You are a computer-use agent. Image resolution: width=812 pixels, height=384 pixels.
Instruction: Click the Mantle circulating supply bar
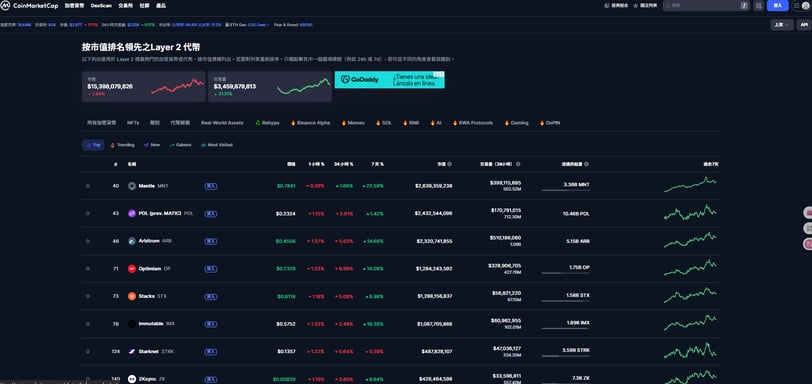click(x=566, y=190)
